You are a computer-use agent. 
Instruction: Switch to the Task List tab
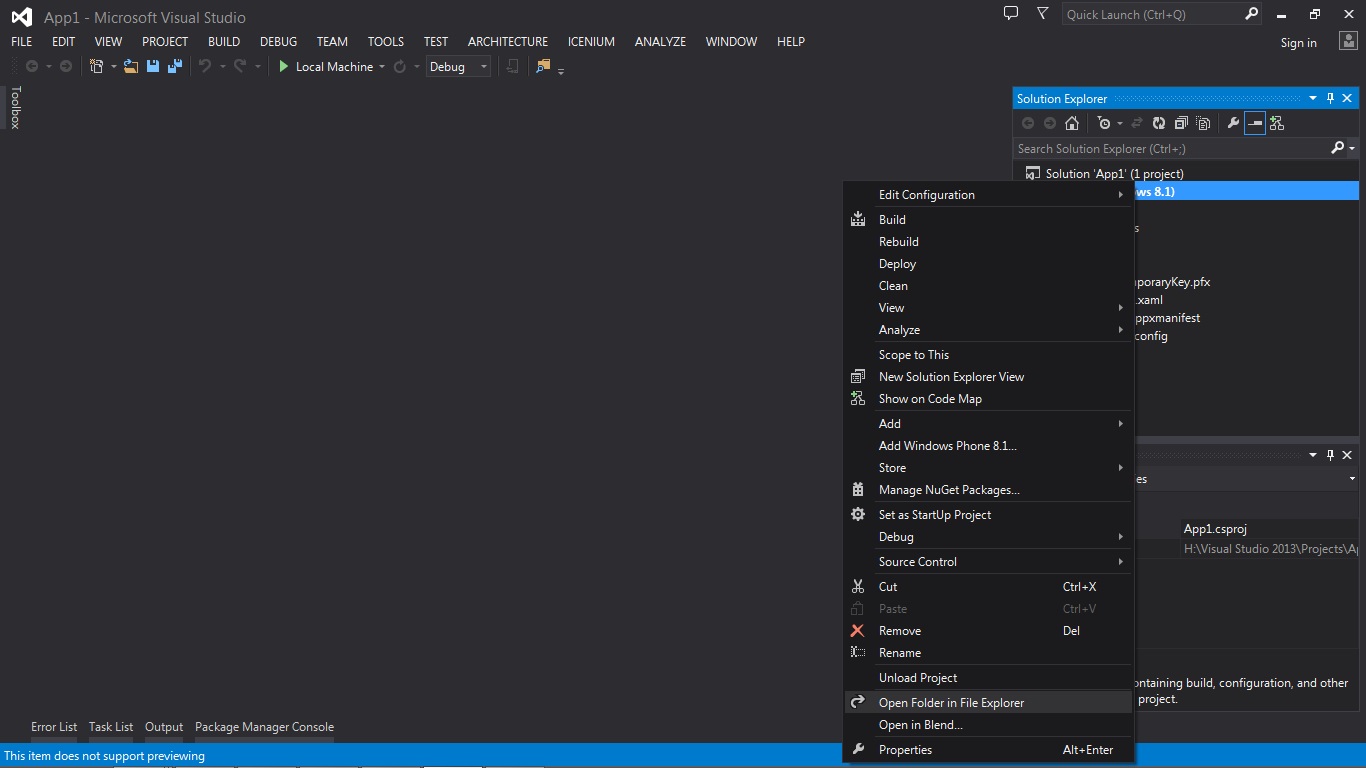[x=111, y=727]
